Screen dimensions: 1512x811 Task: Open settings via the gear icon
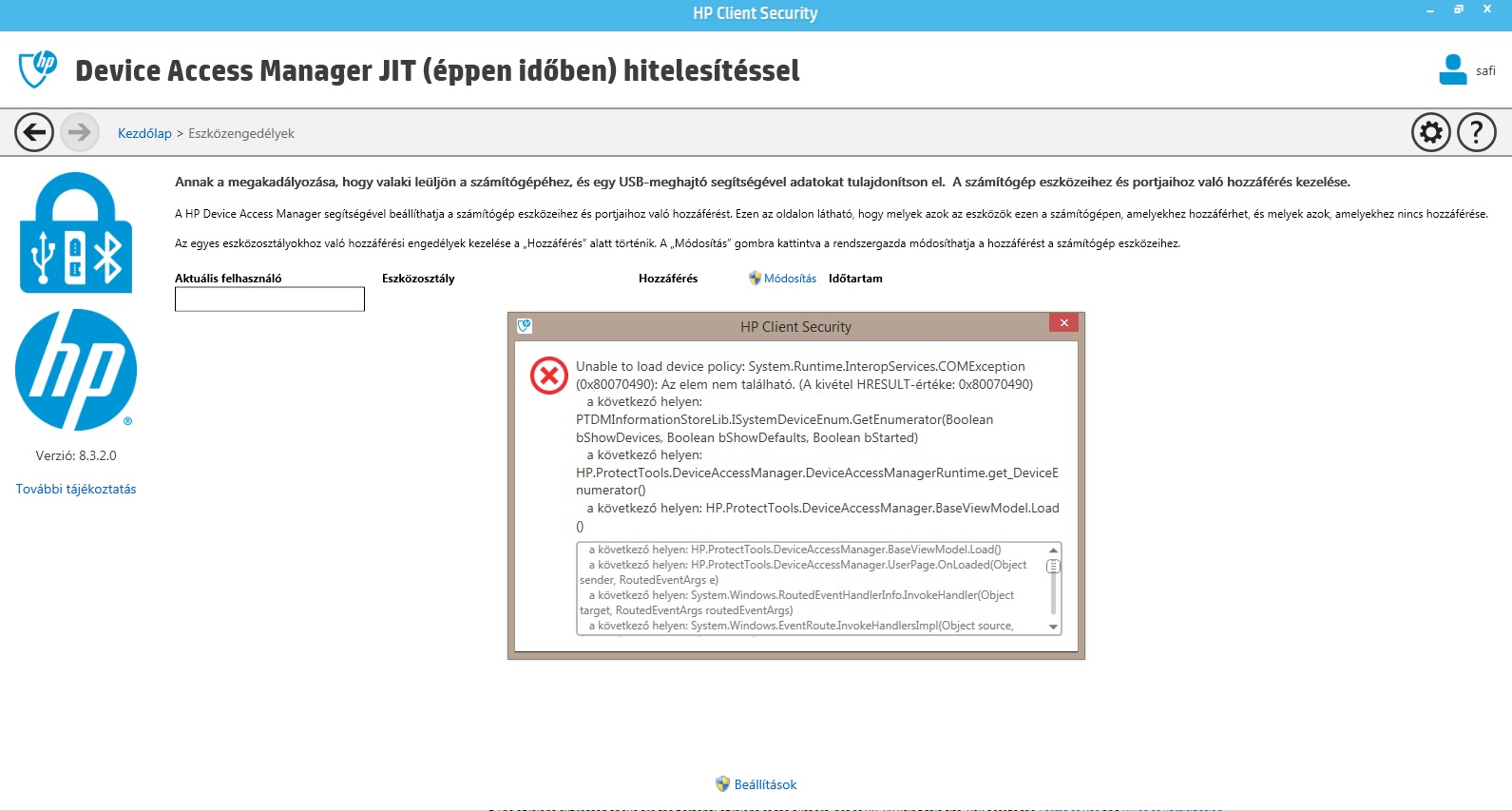point(1431,132)
